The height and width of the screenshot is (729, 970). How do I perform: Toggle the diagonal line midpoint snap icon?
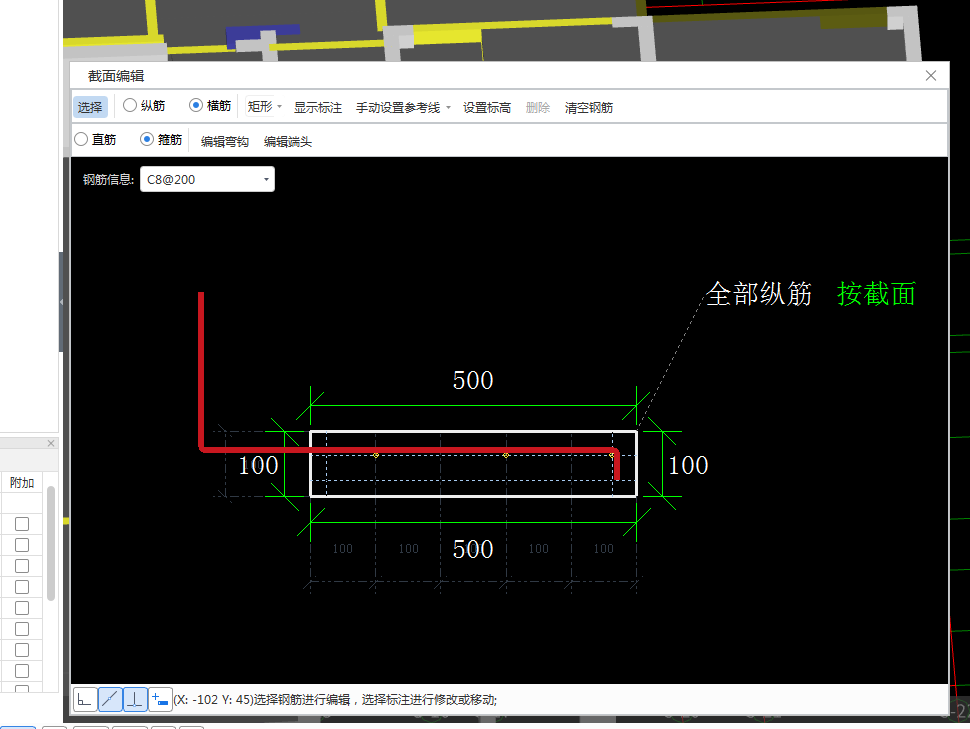click(x=110, y=700)
